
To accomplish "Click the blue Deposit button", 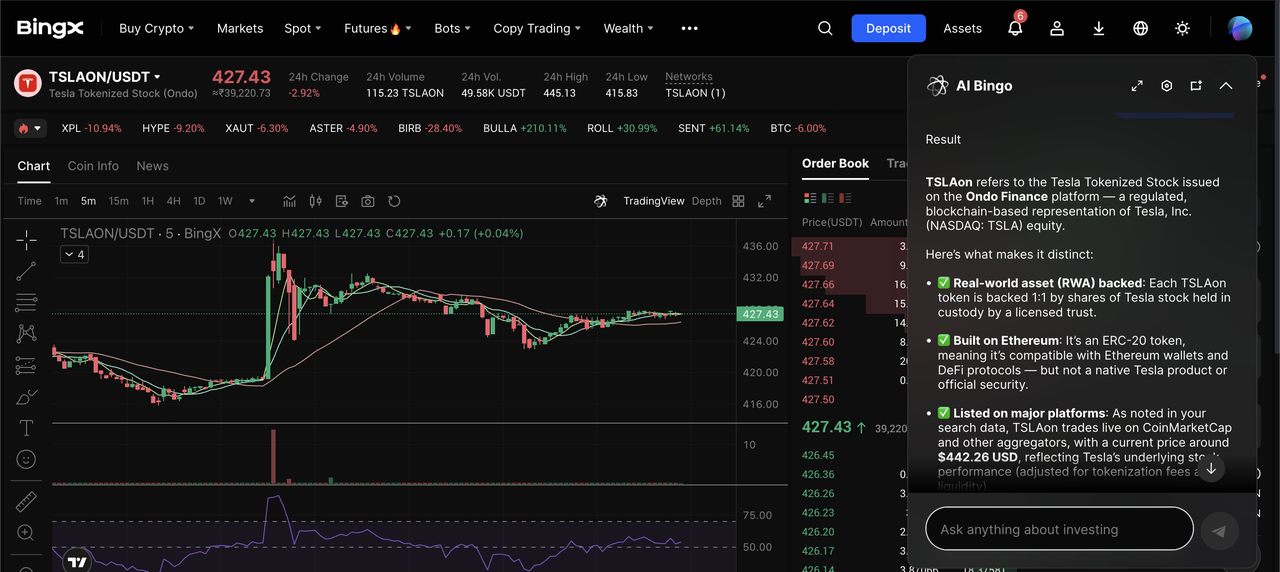I will coord(888,29).
